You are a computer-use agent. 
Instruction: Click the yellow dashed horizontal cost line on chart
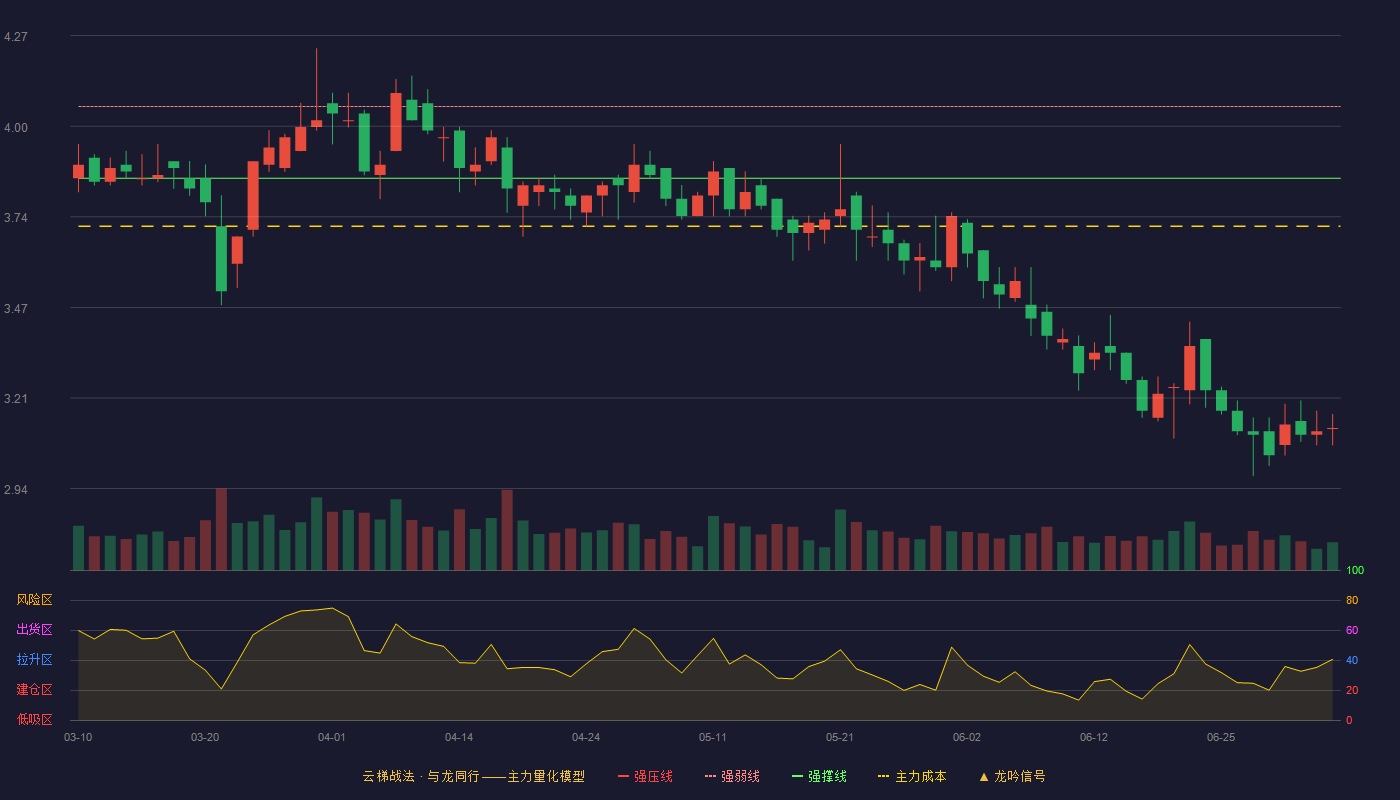[709, 226]
